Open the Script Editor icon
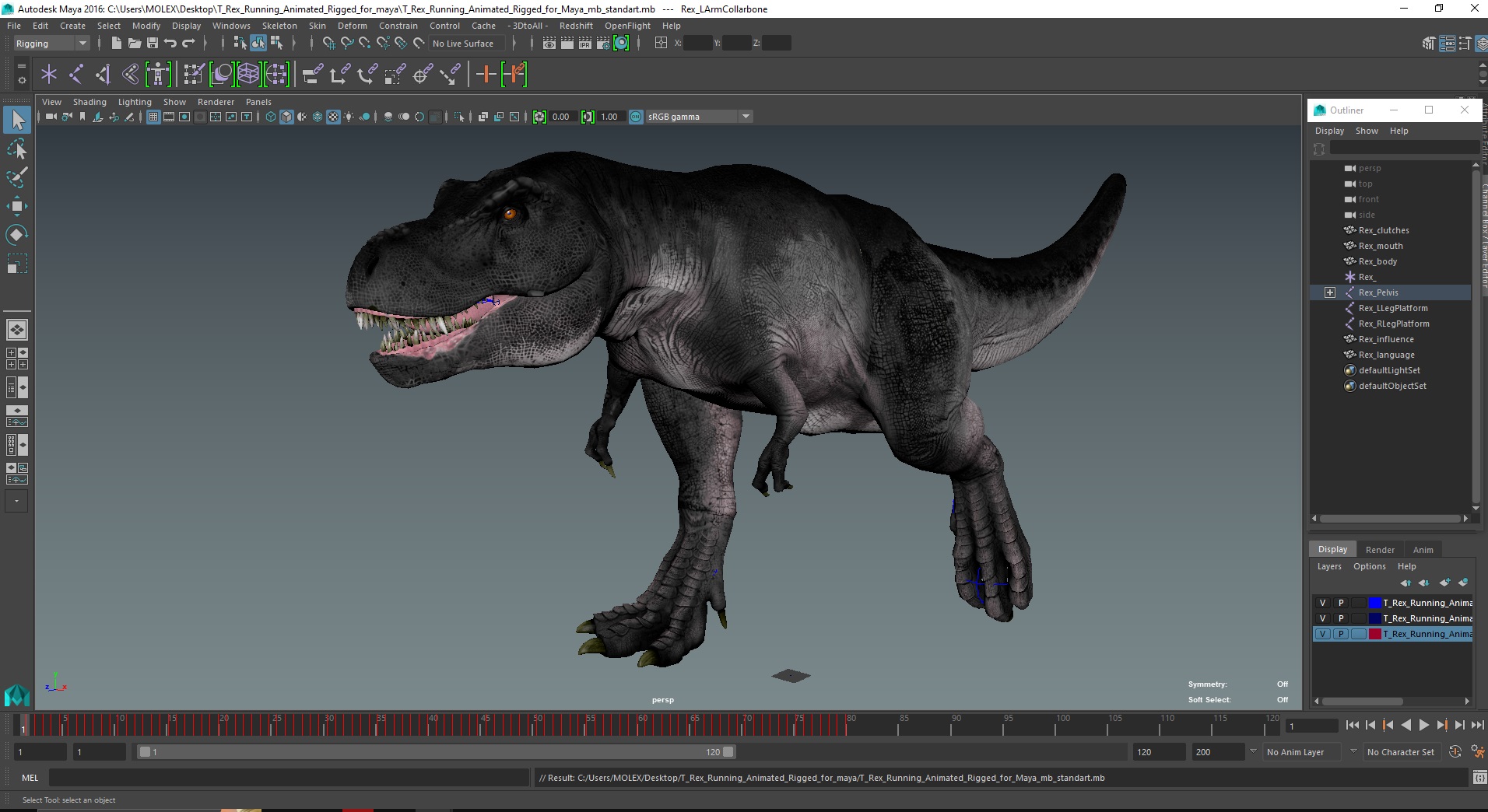This screenshot has width=1488, height=812. point(1479,778)
